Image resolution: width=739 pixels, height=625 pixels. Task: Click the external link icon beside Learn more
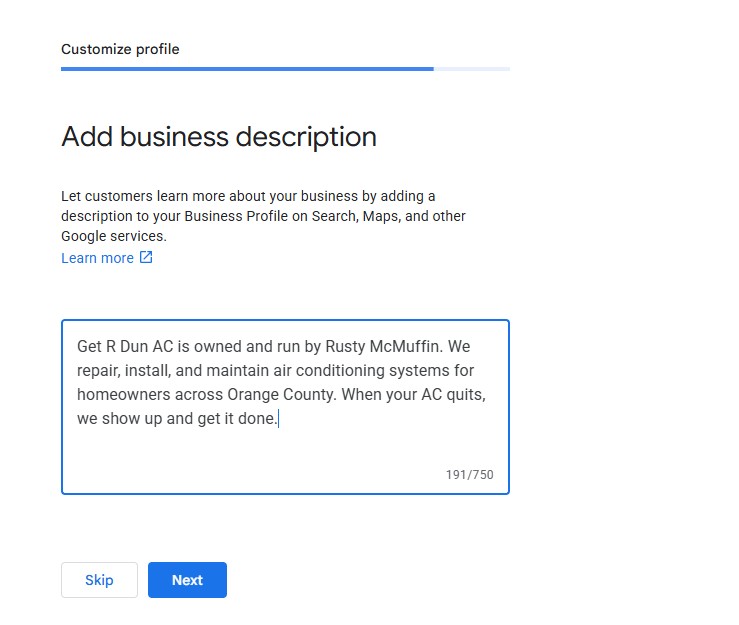[146, 257]
